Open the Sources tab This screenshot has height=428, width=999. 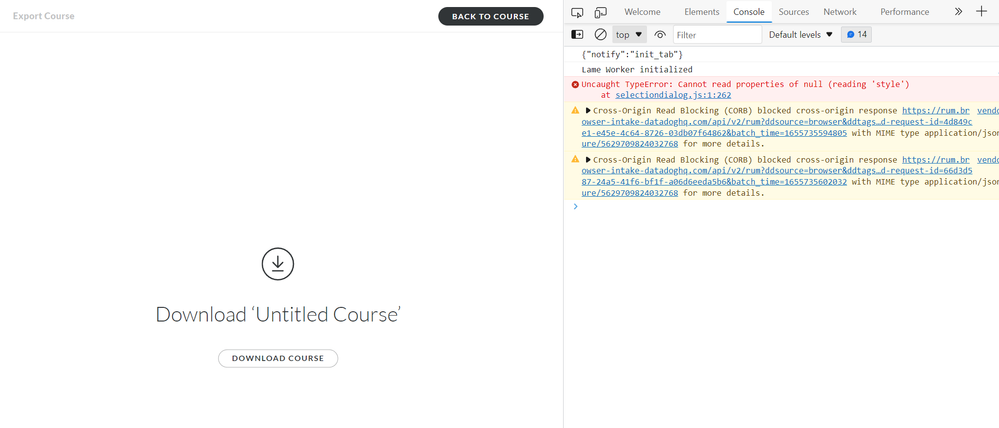(794, 11)
